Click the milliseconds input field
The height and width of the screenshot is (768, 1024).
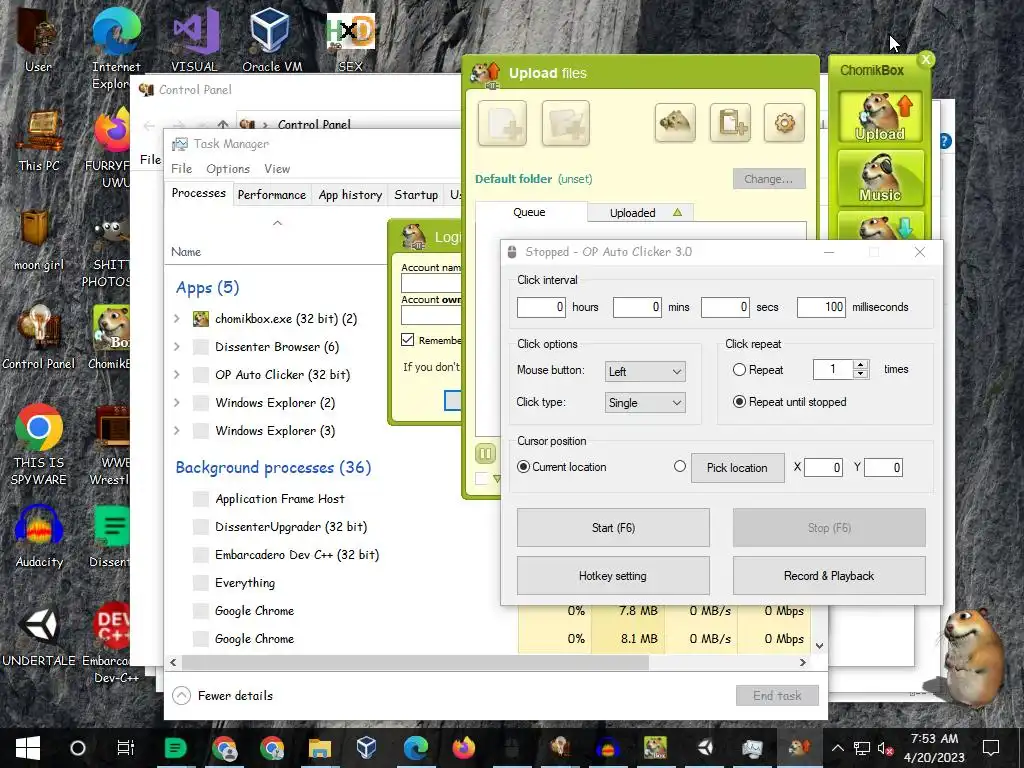[x=822, y=307]
